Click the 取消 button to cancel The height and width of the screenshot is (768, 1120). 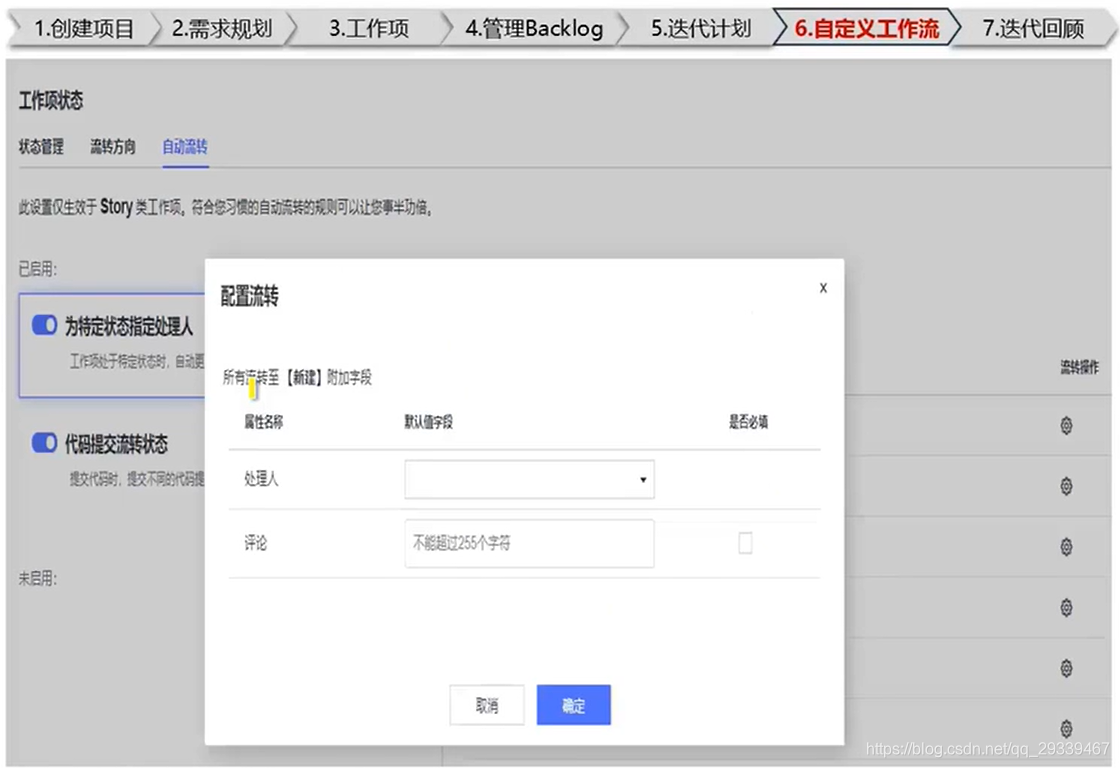[487, 704]
